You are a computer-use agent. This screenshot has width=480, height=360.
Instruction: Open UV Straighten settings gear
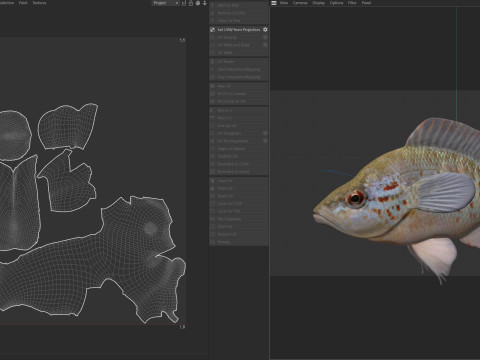point(265,133)
